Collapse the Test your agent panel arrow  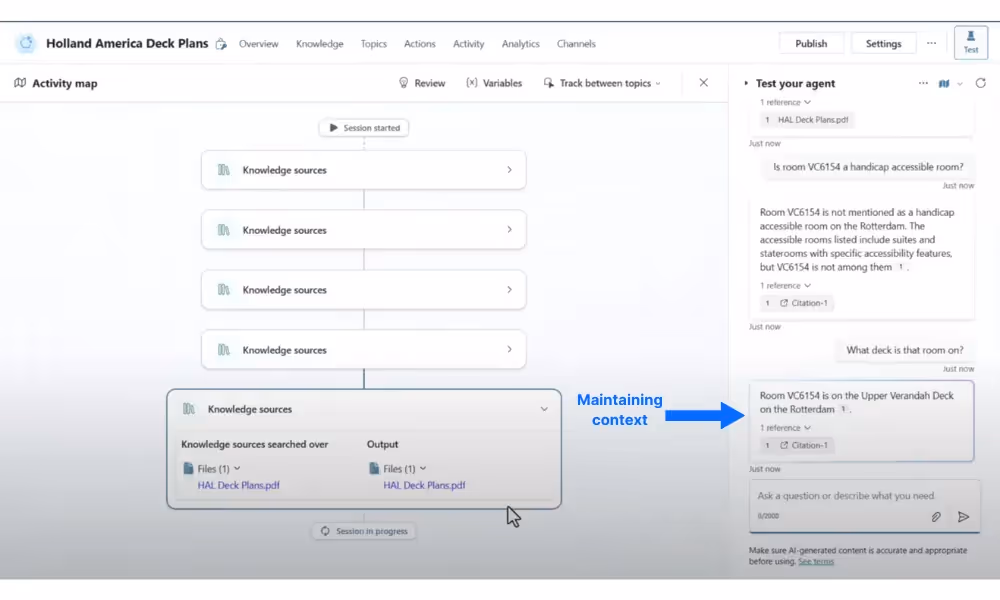(746, 83)
